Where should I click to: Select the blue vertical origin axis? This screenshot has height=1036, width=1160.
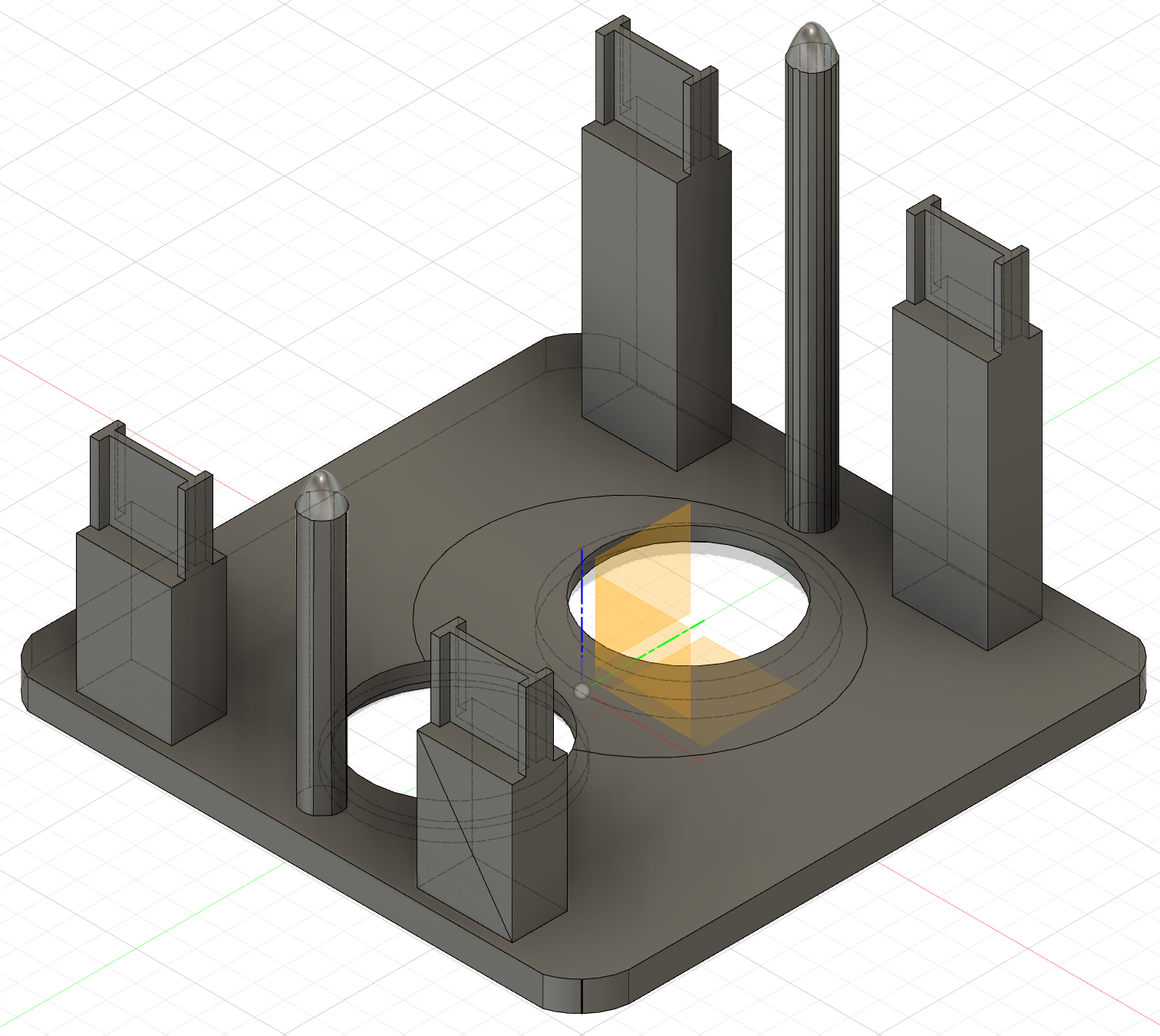click(582, 614)
